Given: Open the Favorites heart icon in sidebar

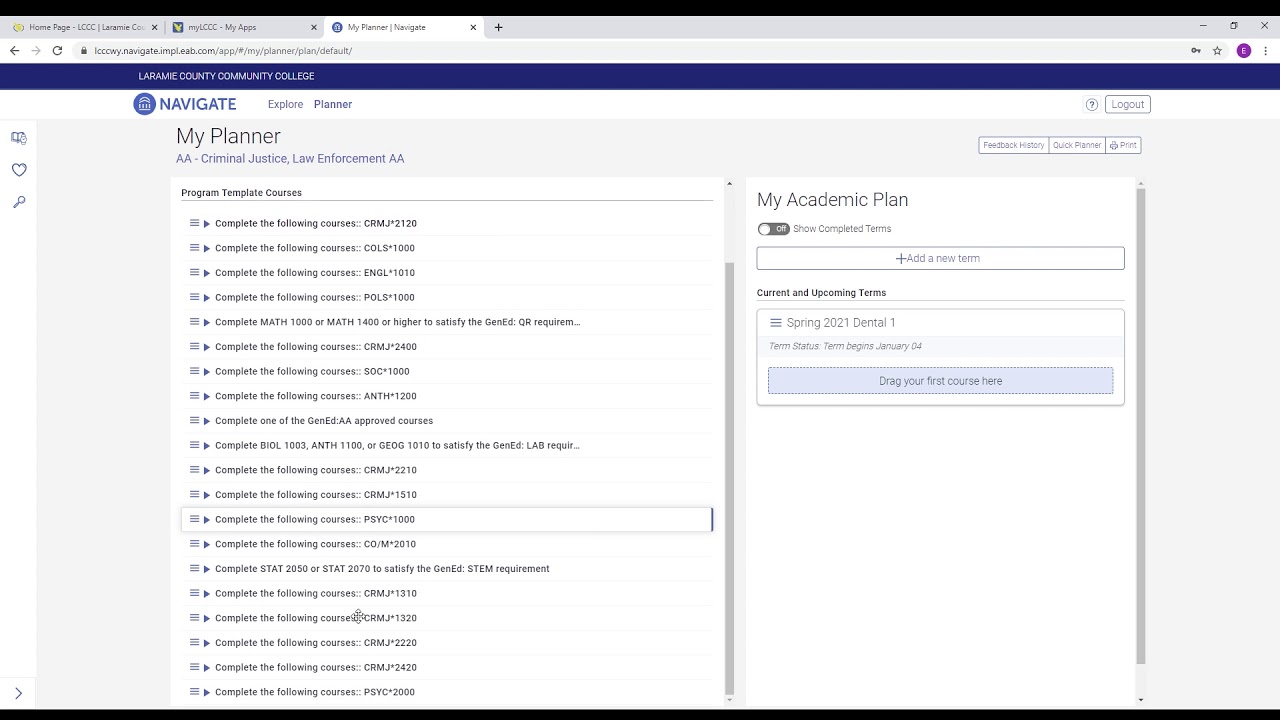Looking at the screenshot, I should point(19,170).
